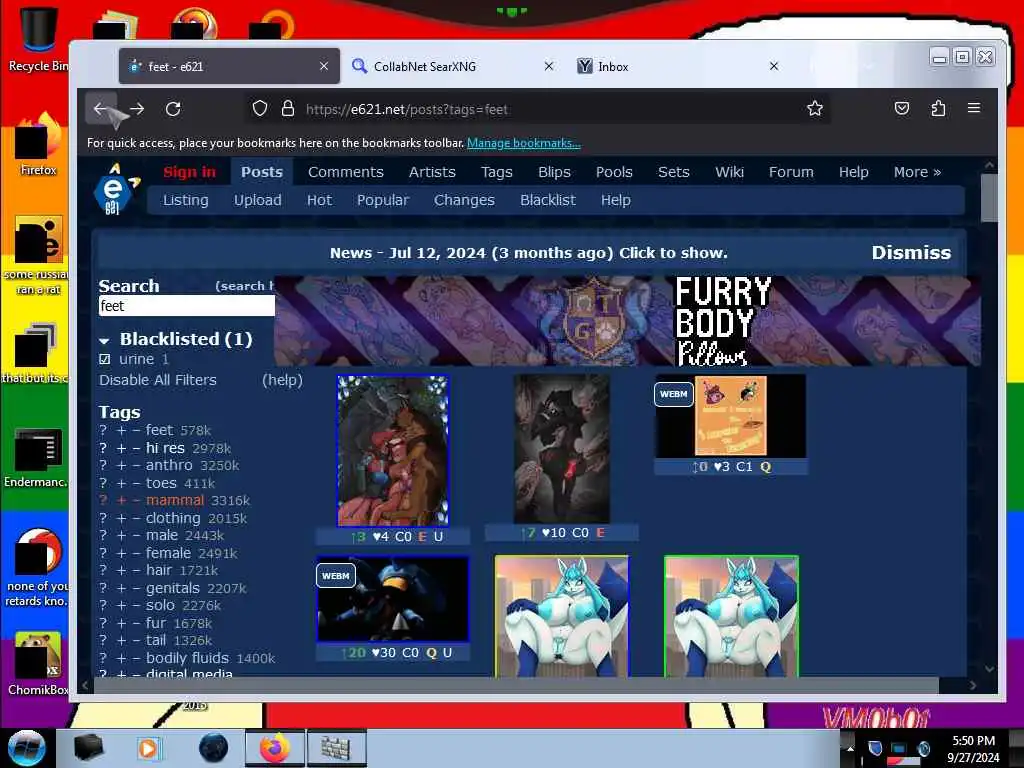This screenshot has width=1024, height=768.
Task: Bookmark this page with the star icon
Action: pos(814,108)
